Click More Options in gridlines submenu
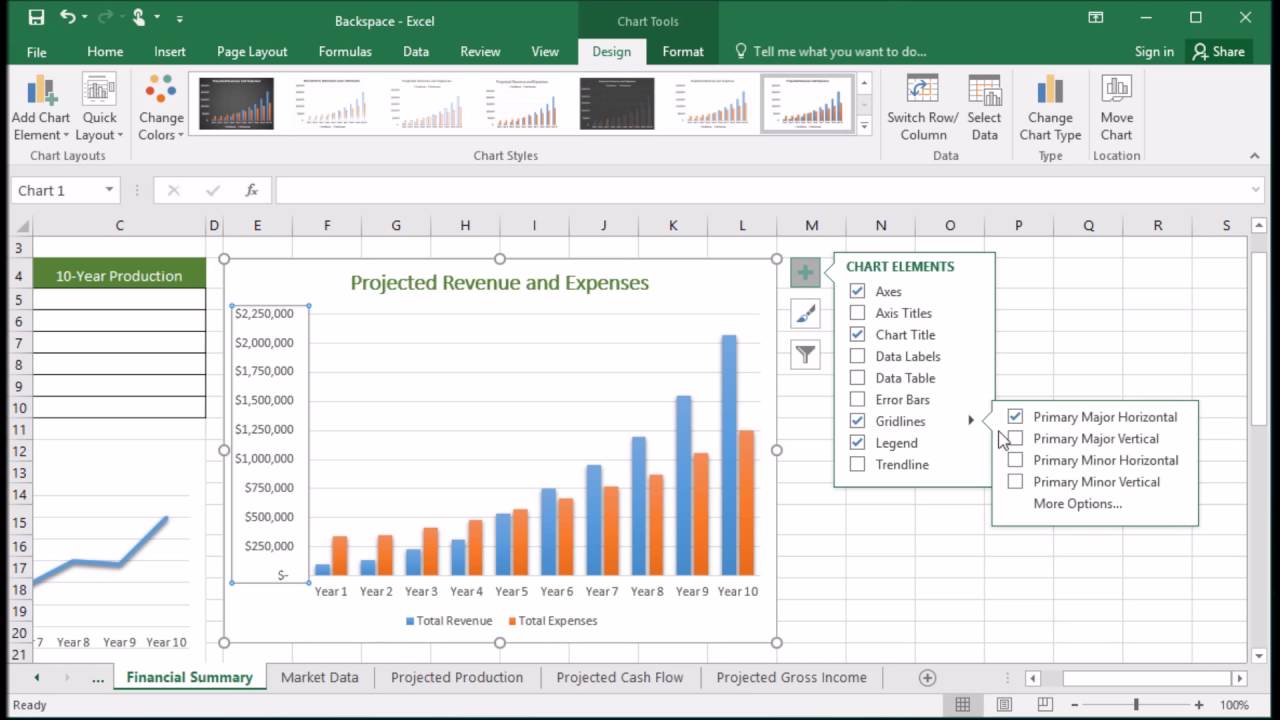1280x720 pixels. tap(1077, 503)
